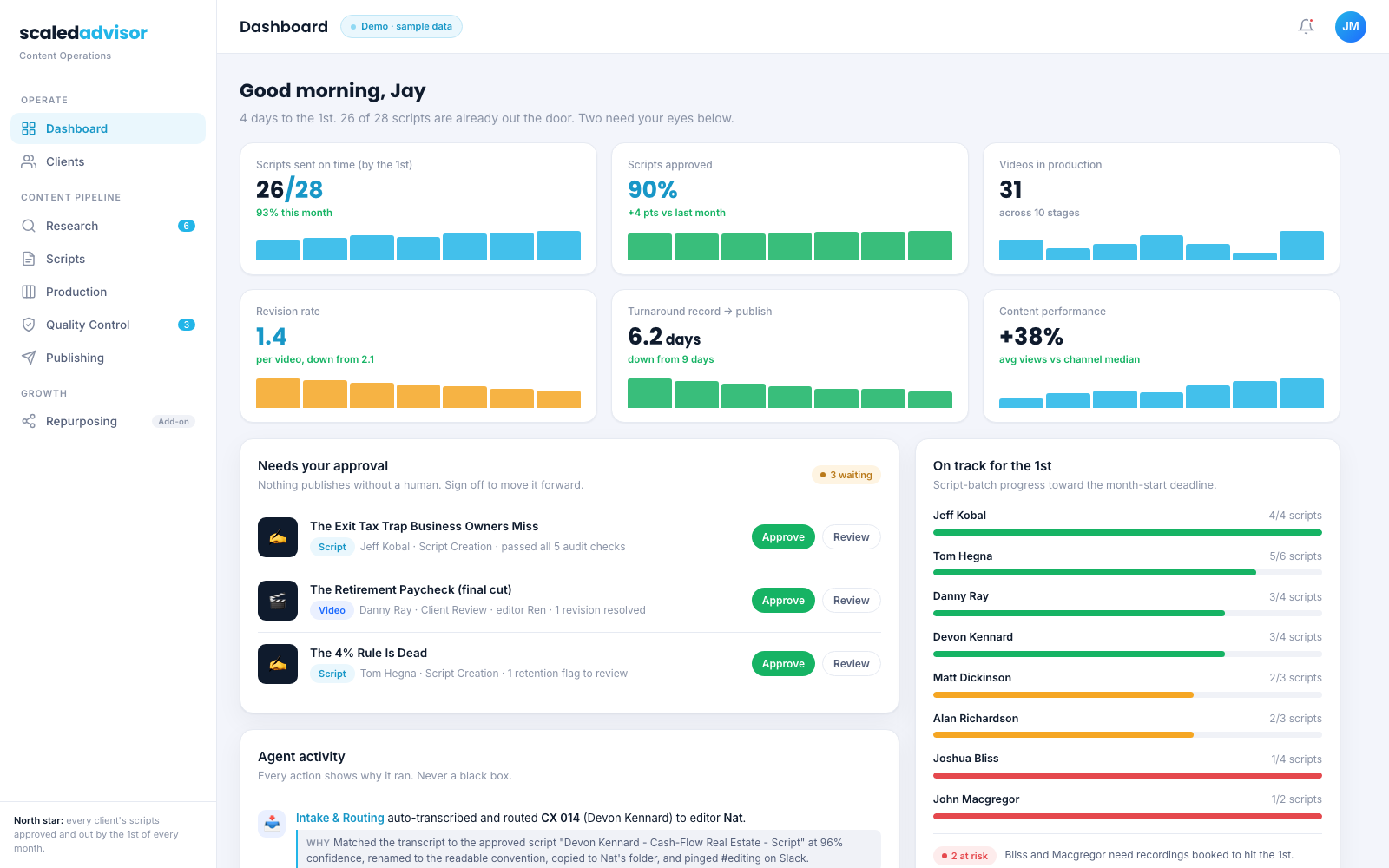Click the Quality Control badge count 3
This screenshot has height=868, width=1389.
click(187, 325)
